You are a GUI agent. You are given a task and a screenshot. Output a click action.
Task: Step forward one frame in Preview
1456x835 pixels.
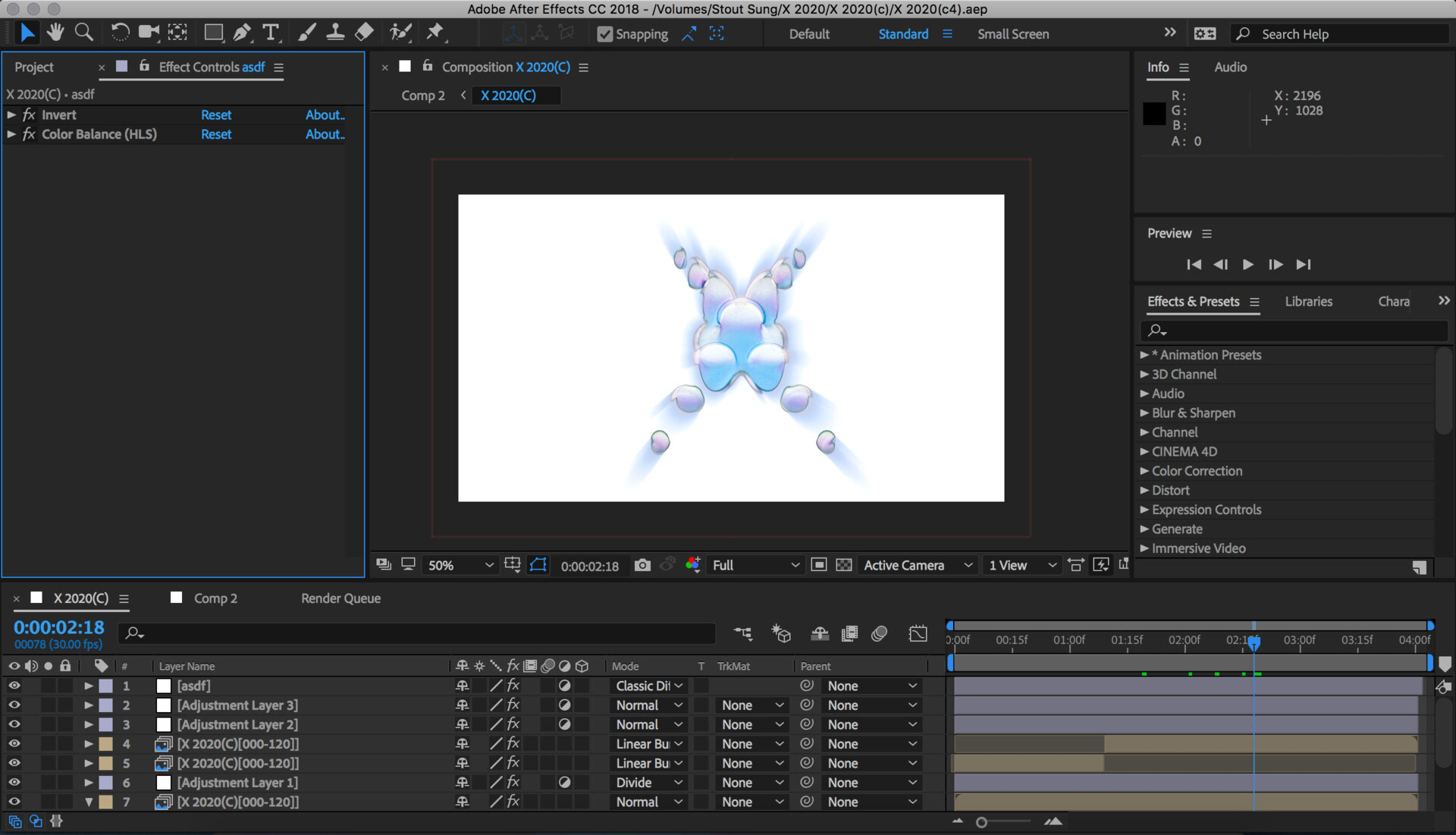pyautogui.click(x=1276, y=264)
